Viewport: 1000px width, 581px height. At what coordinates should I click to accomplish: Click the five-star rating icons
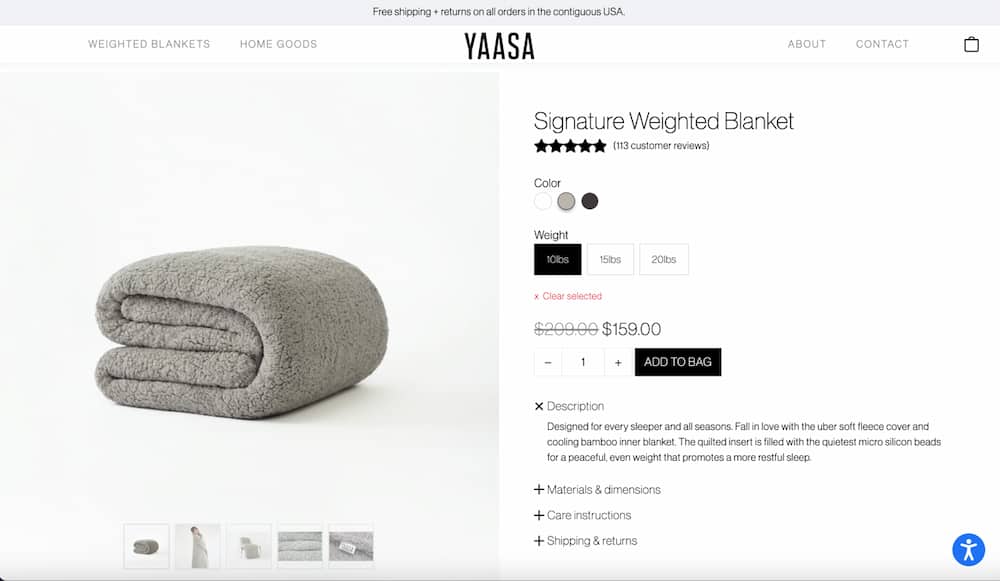point(570,146)
